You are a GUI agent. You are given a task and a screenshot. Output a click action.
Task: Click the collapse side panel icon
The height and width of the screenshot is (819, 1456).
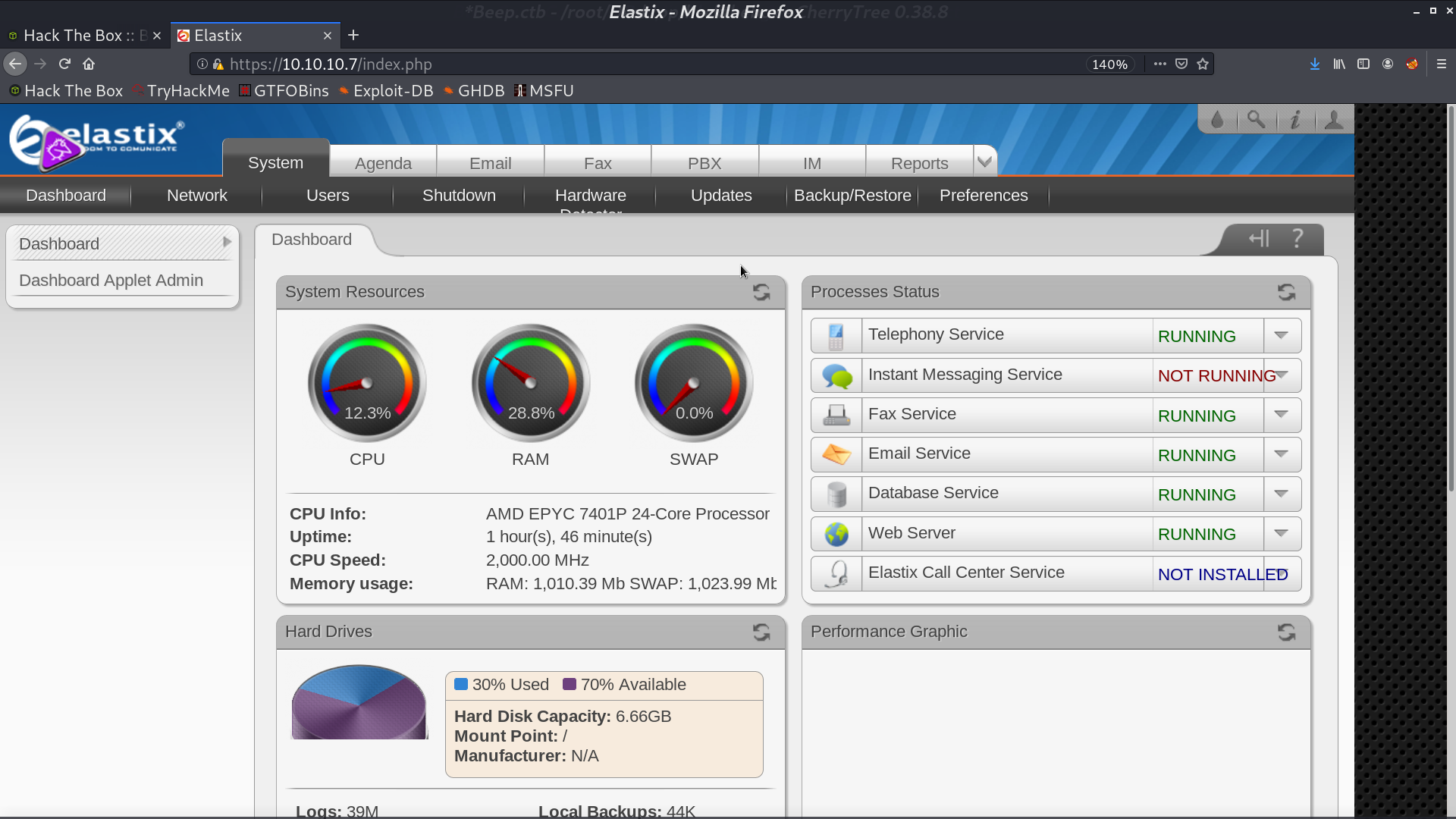(x=1259, y=239)
